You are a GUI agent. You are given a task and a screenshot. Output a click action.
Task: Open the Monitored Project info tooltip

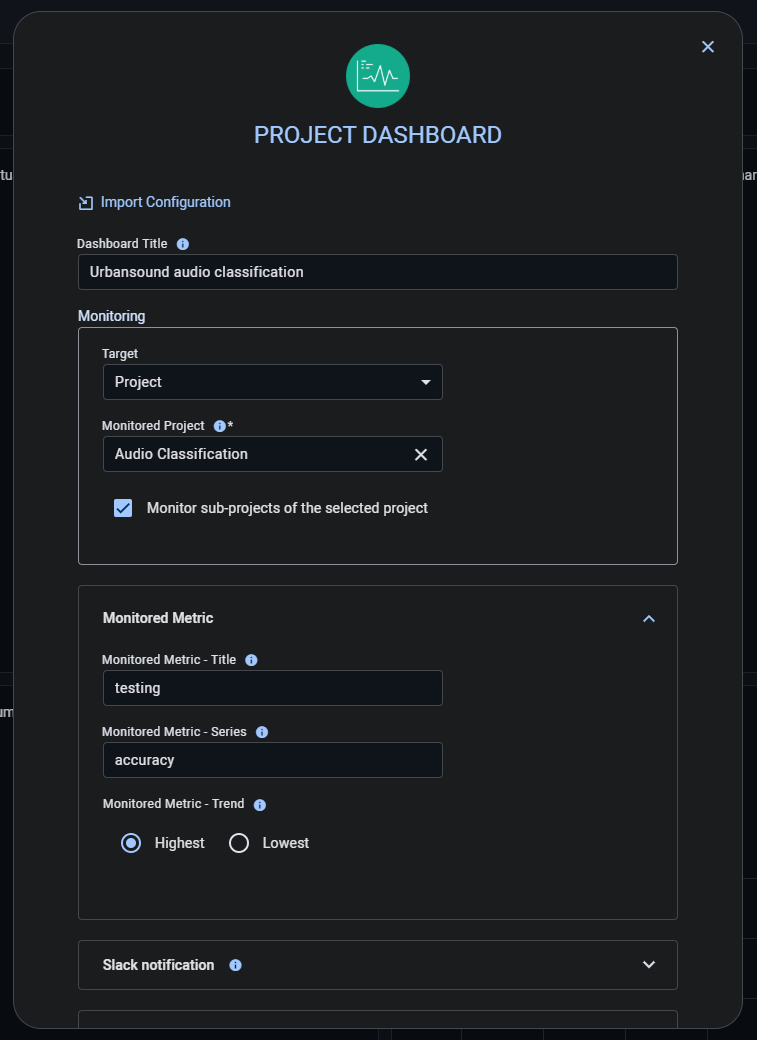pos(219,425)
